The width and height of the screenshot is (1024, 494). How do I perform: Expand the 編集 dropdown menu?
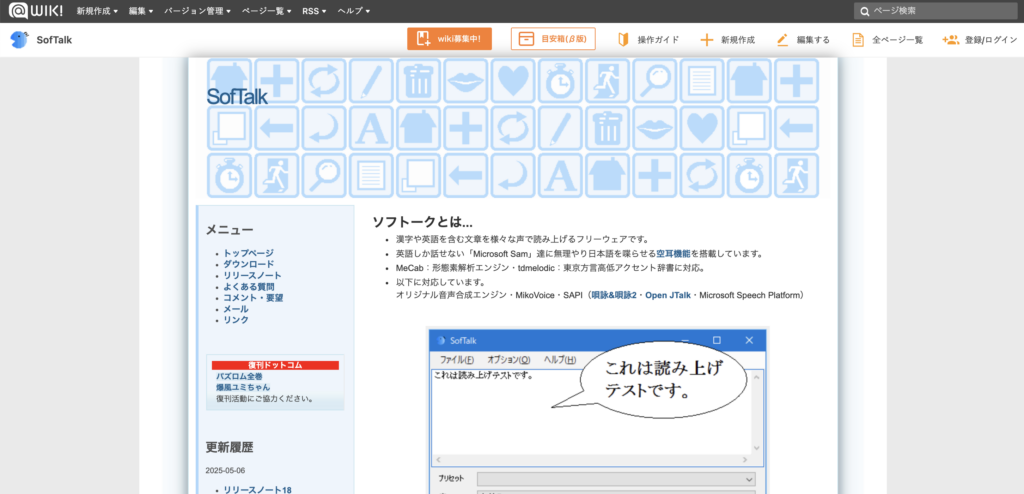tap(141, 11)
